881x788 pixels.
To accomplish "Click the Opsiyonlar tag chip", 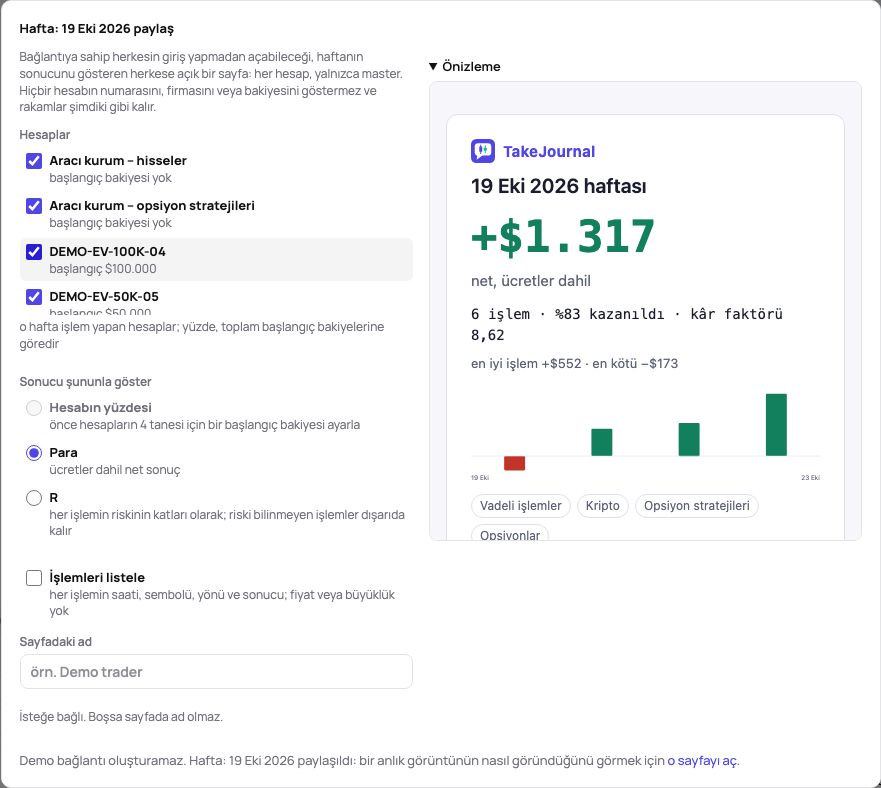I will tap(510, 533).
